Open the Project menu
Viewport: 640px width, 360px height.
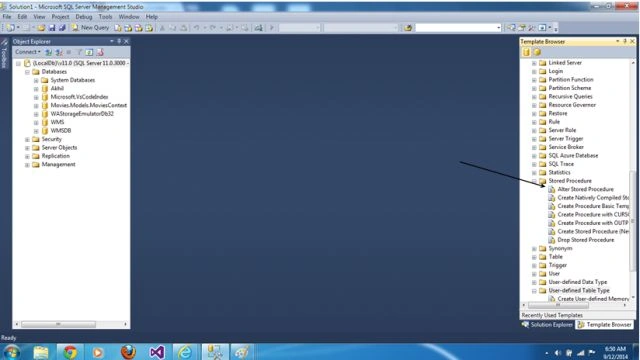[x=60, y=17]
